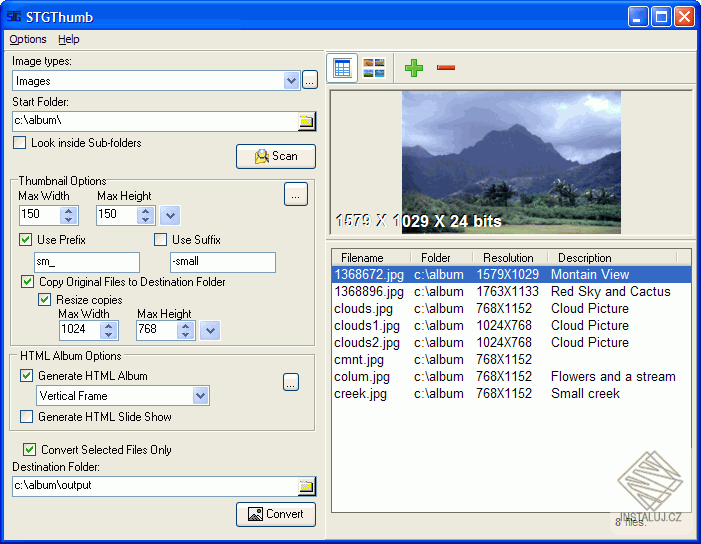Increase thumbnail Max Width spinner value
The height and width of the screenshot is (544, 701).
click(69, 210)
